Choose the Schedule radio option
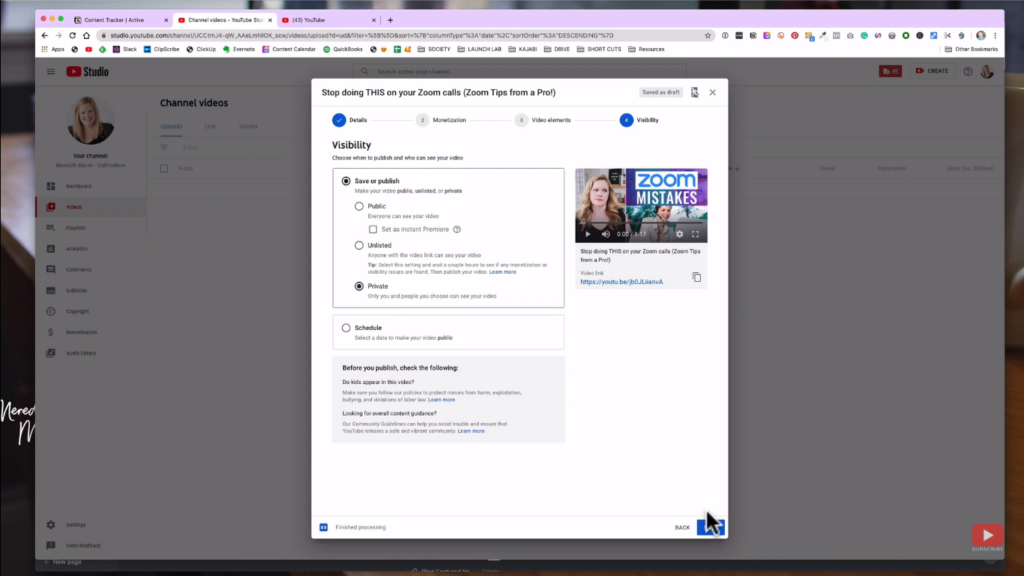 coord(346,328)
